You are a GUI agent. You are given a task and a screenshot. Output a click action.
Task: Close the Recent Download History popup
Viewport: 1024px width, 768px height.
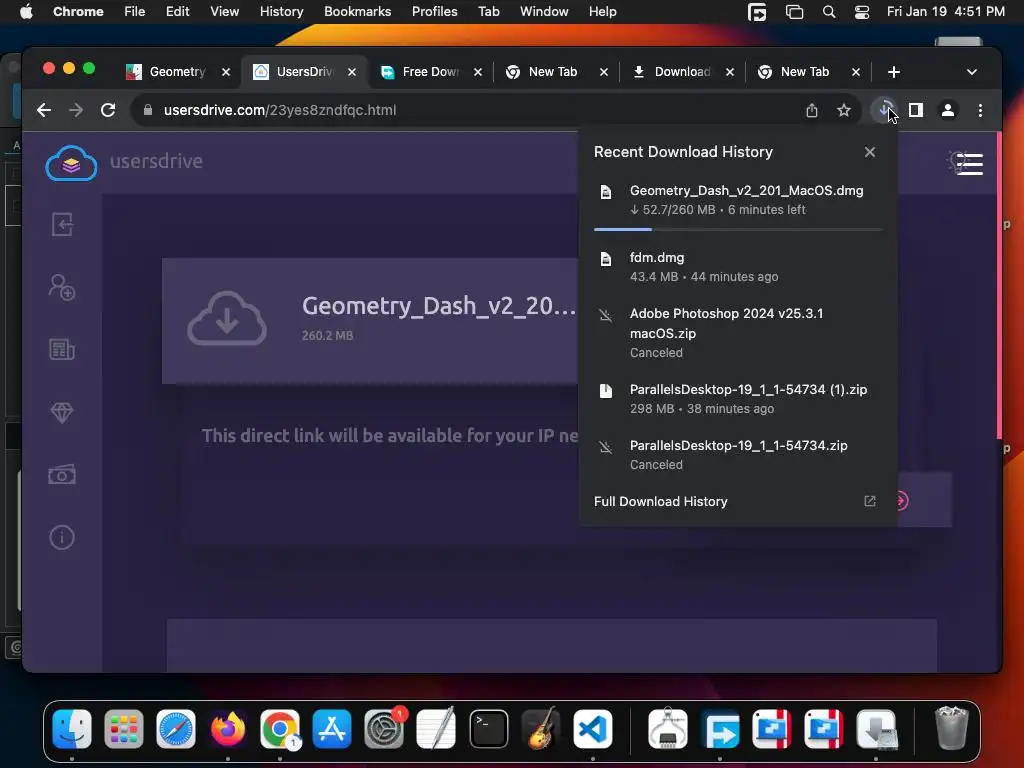[870, 152]
